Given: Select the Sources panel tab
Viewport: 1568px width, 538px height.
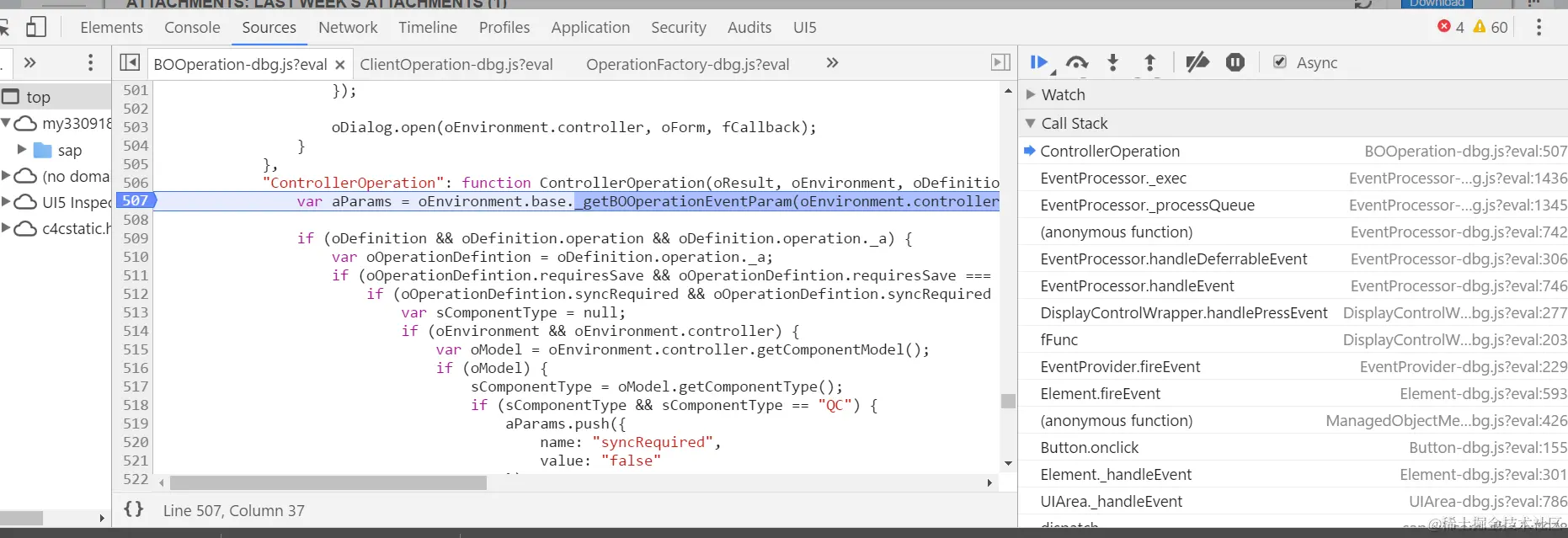Looking at the screenshot, I should tap(269, 27).
